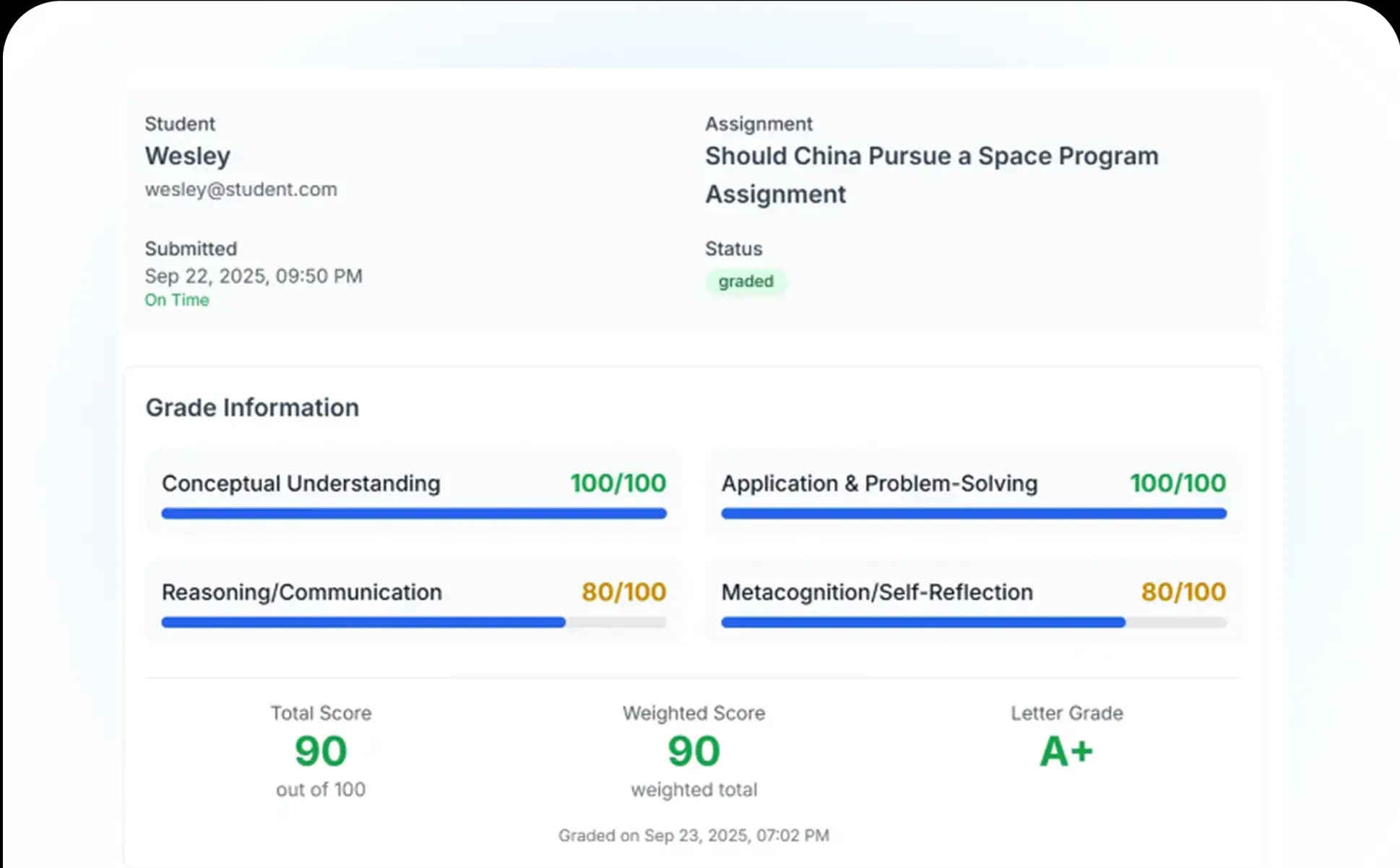Click the Graded on Sep 23 timestamp
The height and width of the screenshot is (868, 1400).
tap(693, 835)
